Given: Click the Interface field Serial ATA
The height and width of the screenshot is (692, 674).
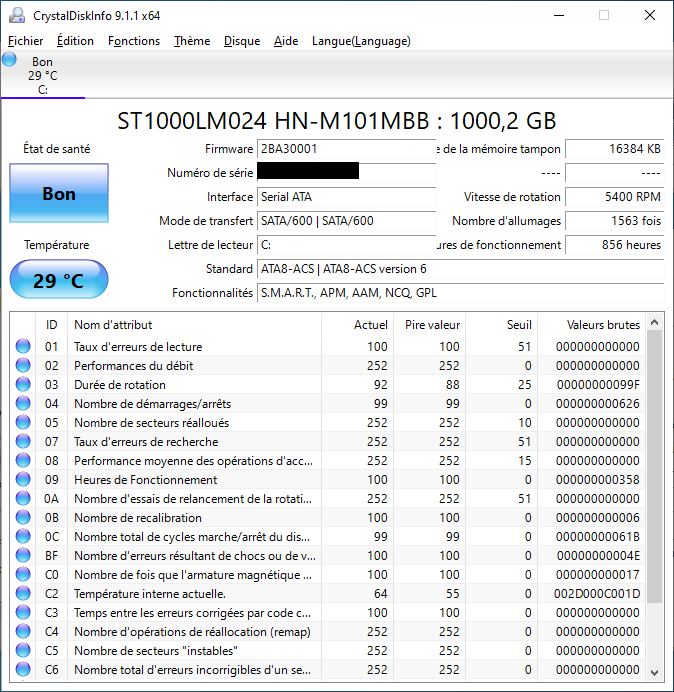Looking at the screenshot, I should 346,196.
